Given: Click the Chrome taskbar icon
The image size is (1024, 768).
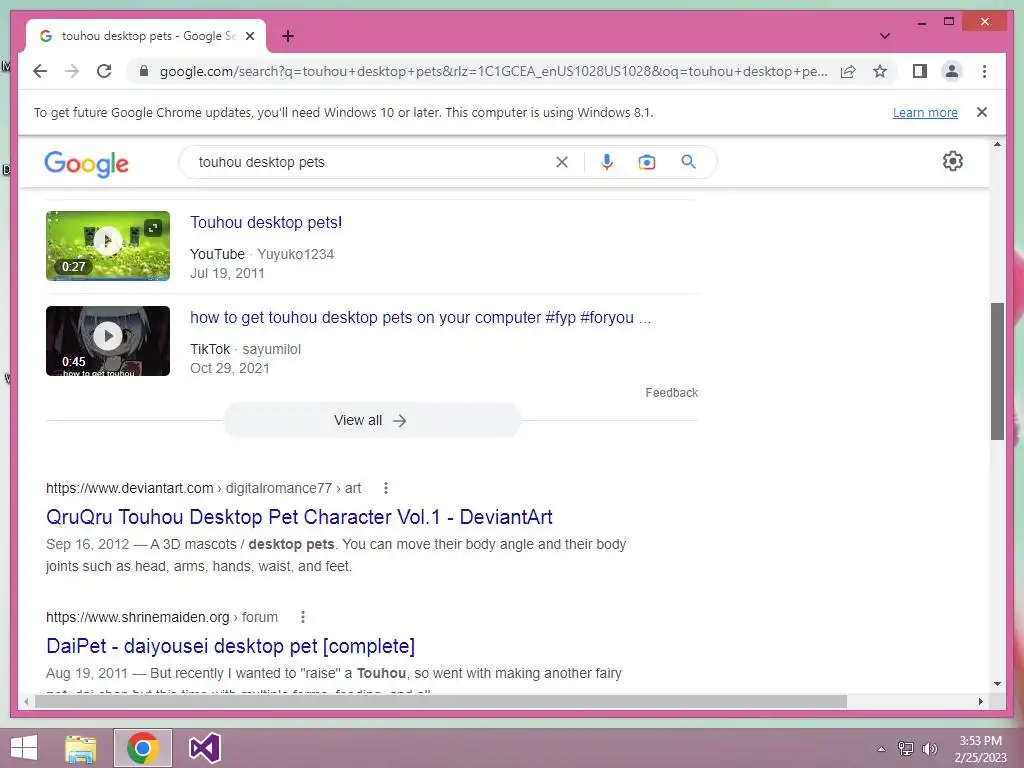Looking at the screenshot, I should point(142,748).
